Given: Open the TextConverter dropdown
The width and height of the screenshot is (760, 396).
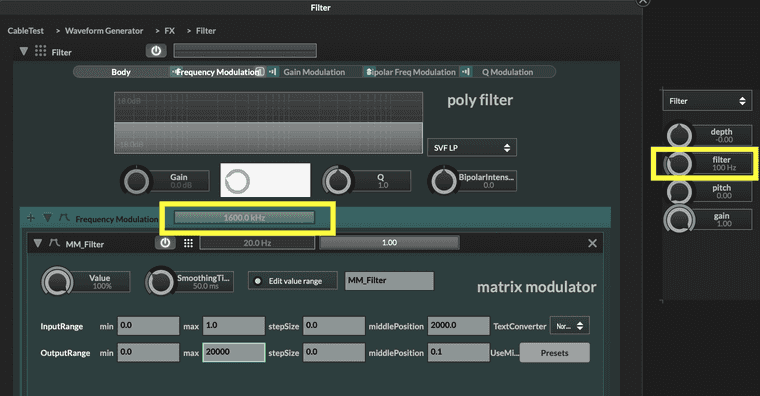Looking at the screenshot, I should click(570, 326).
